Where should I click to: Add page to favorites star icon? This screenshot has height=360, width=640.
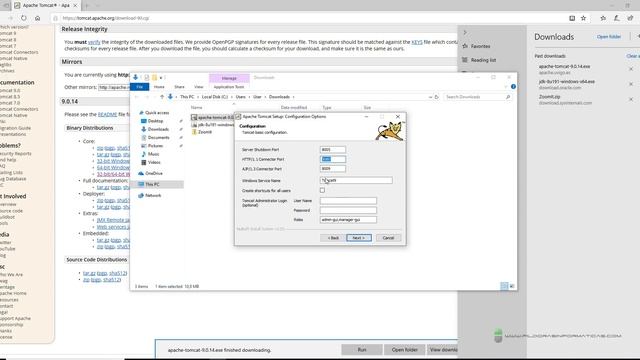click(583, 18)
